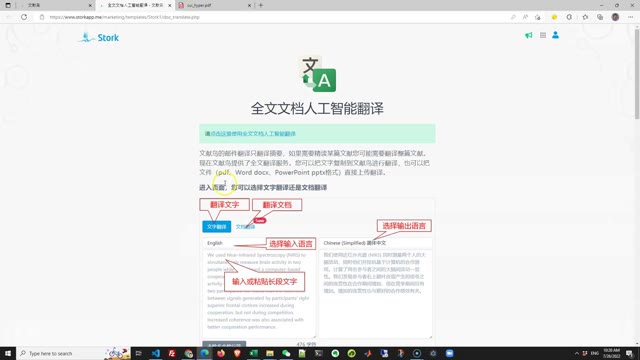
Task: Show hidden system tray icons
Action: click(x=577, y=353)
